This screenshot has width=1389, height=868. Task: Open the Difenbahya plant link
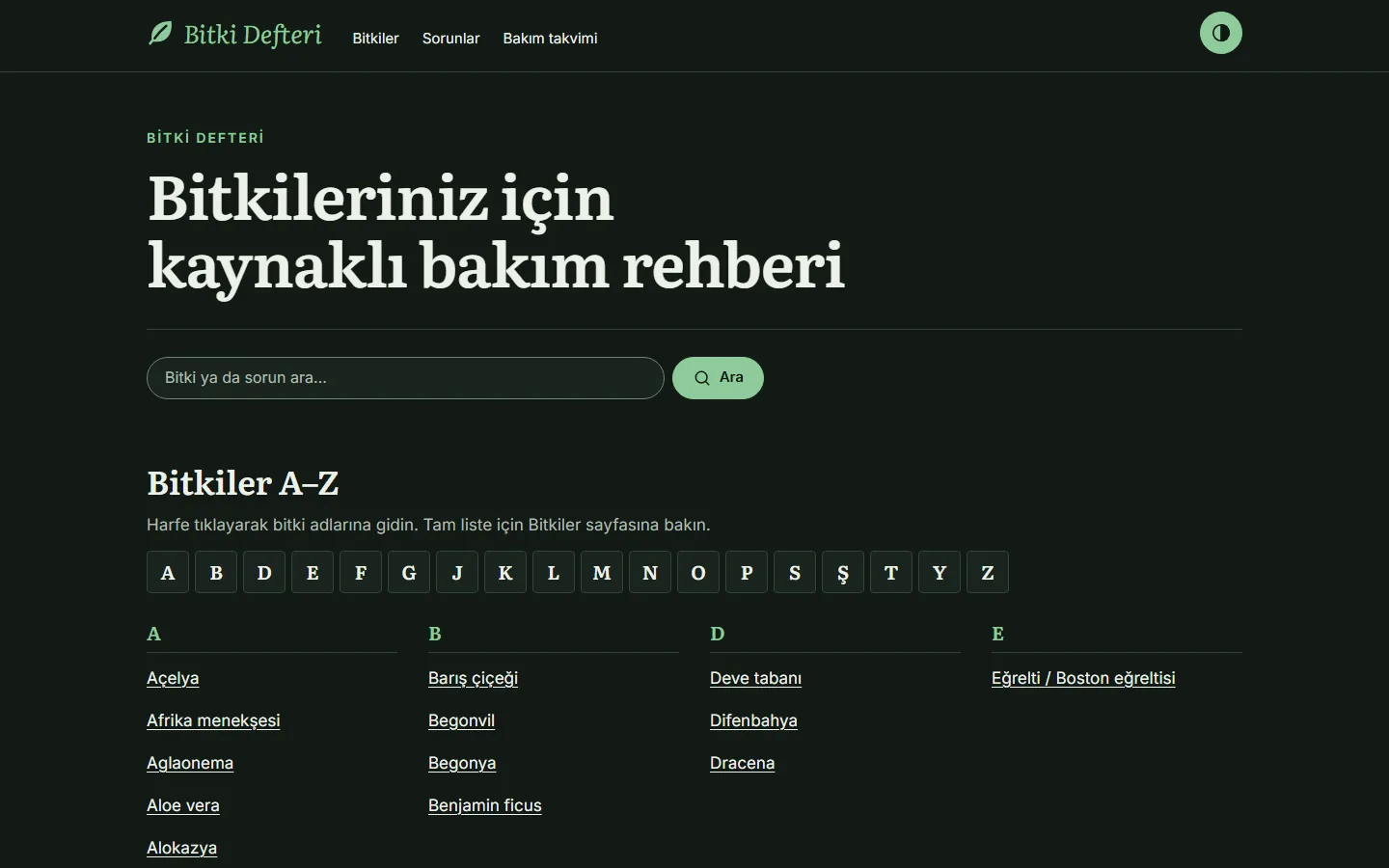(753, 720)
